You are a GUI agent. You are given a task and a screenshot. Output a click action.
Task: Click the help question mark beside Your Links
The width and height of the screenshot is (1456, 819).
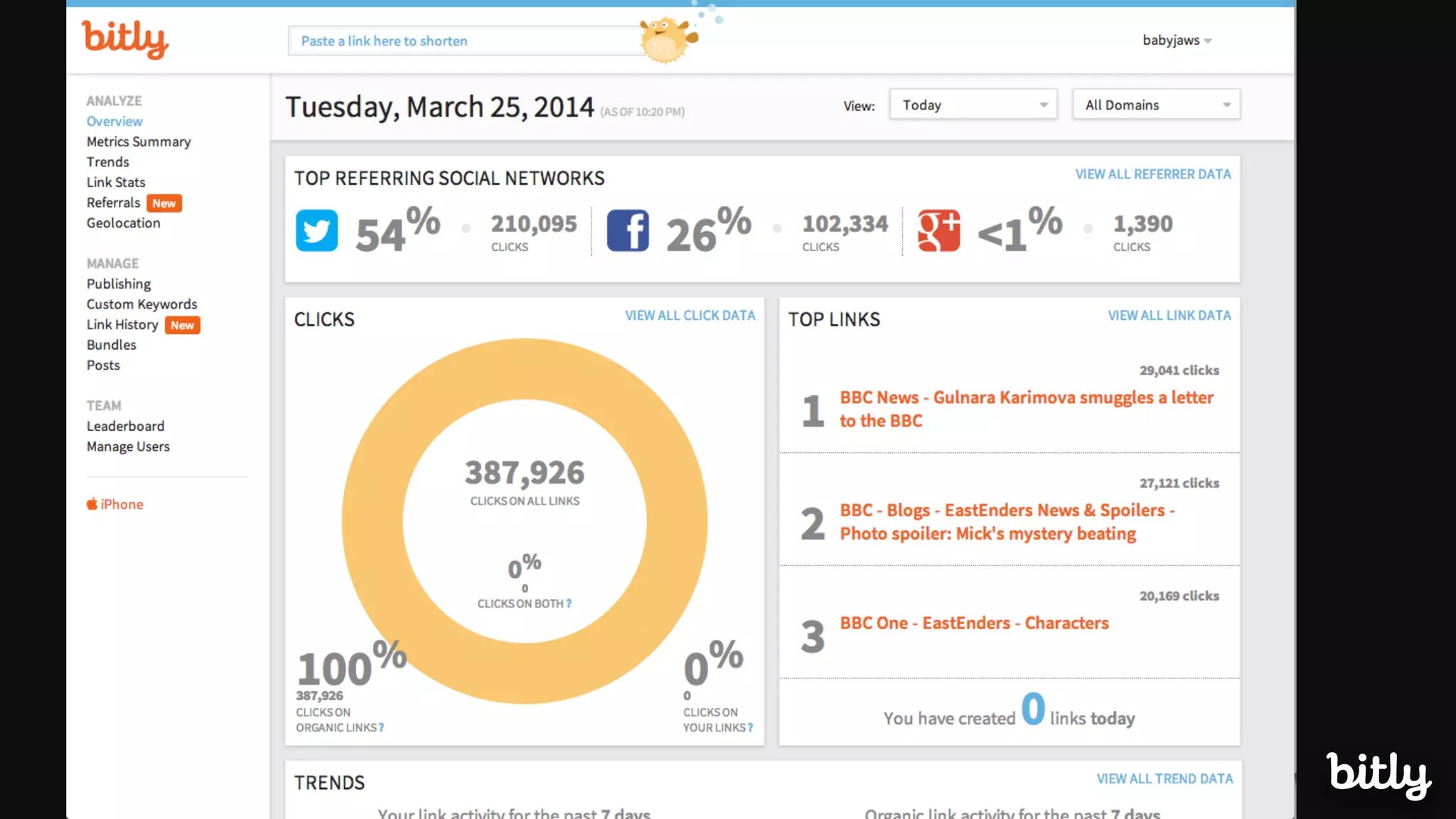coord(750,728)
